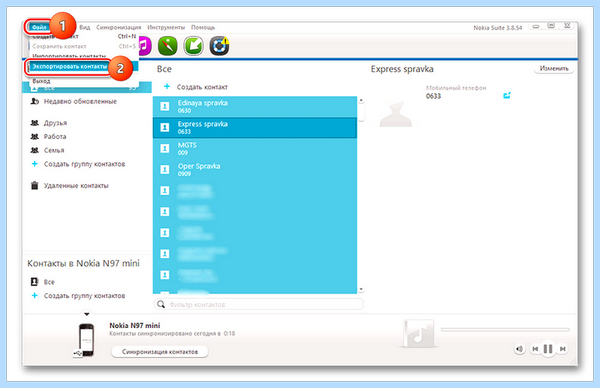
Task: Open Удаленные контакты folder
Action: pos(76,186)
